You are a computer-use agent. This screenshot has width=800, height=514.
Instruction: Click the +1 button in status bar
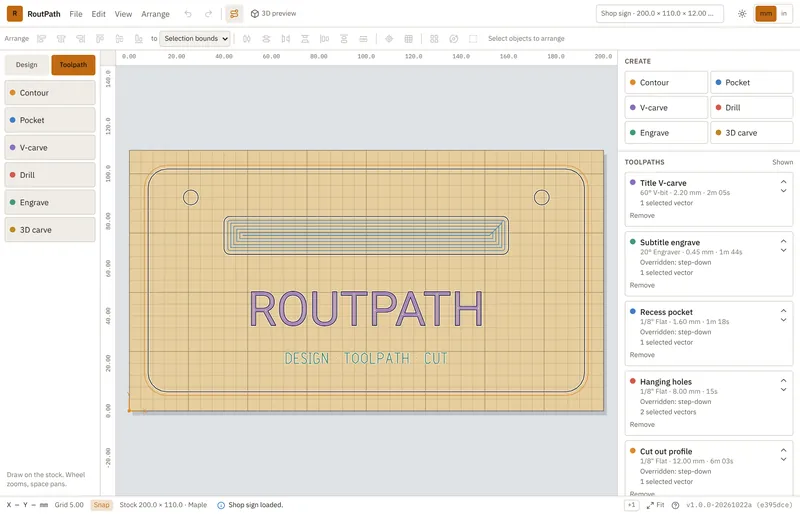coord(631,505)
